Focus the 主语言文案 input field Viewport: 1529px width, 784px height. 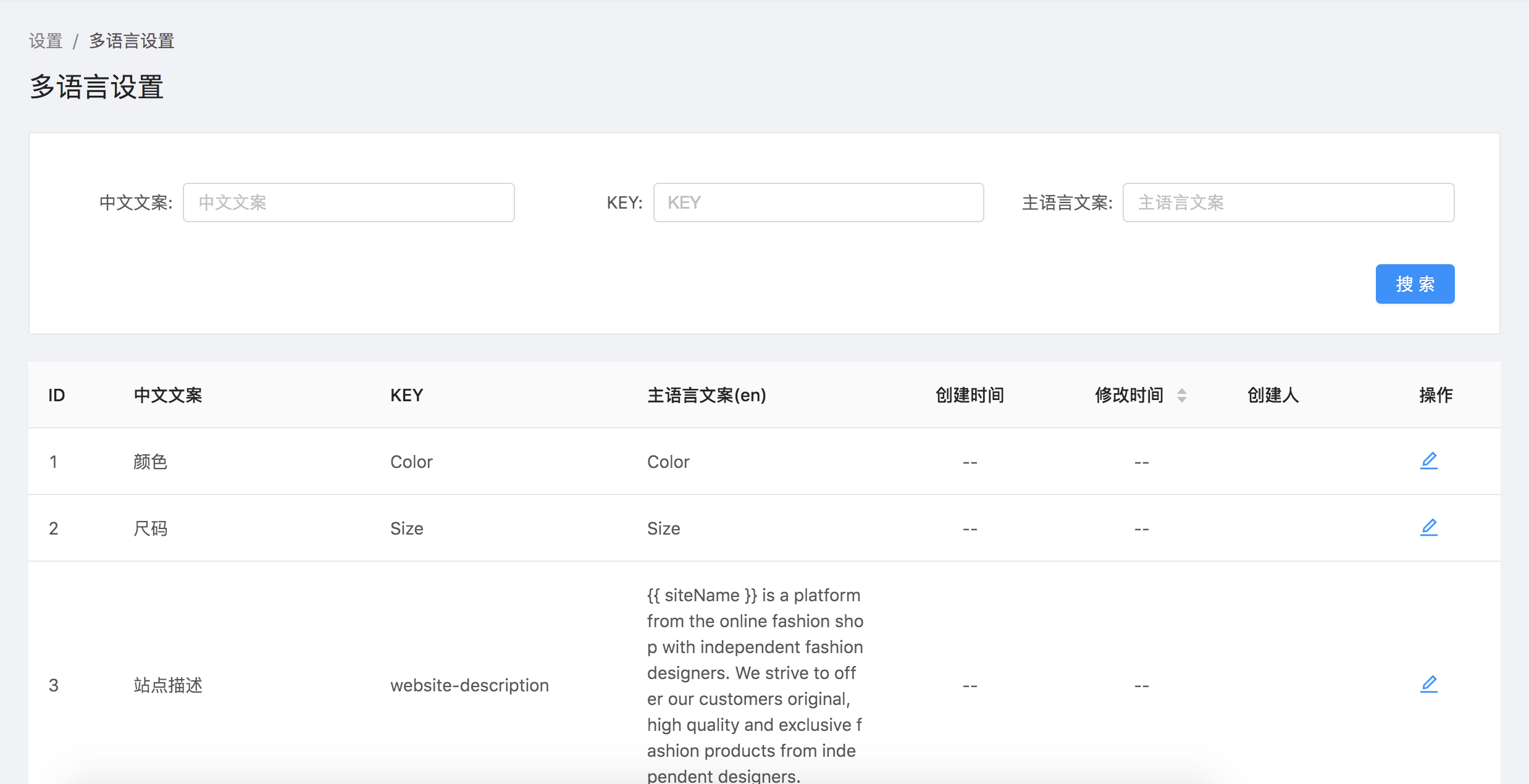click(x=1288, y=202)
